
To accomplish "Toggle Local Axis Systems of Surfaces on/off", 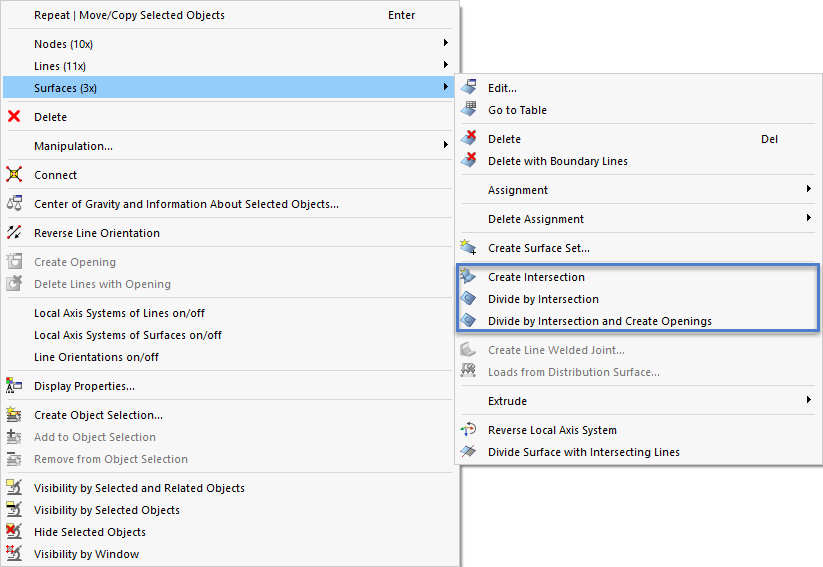I will click(128, 335).
